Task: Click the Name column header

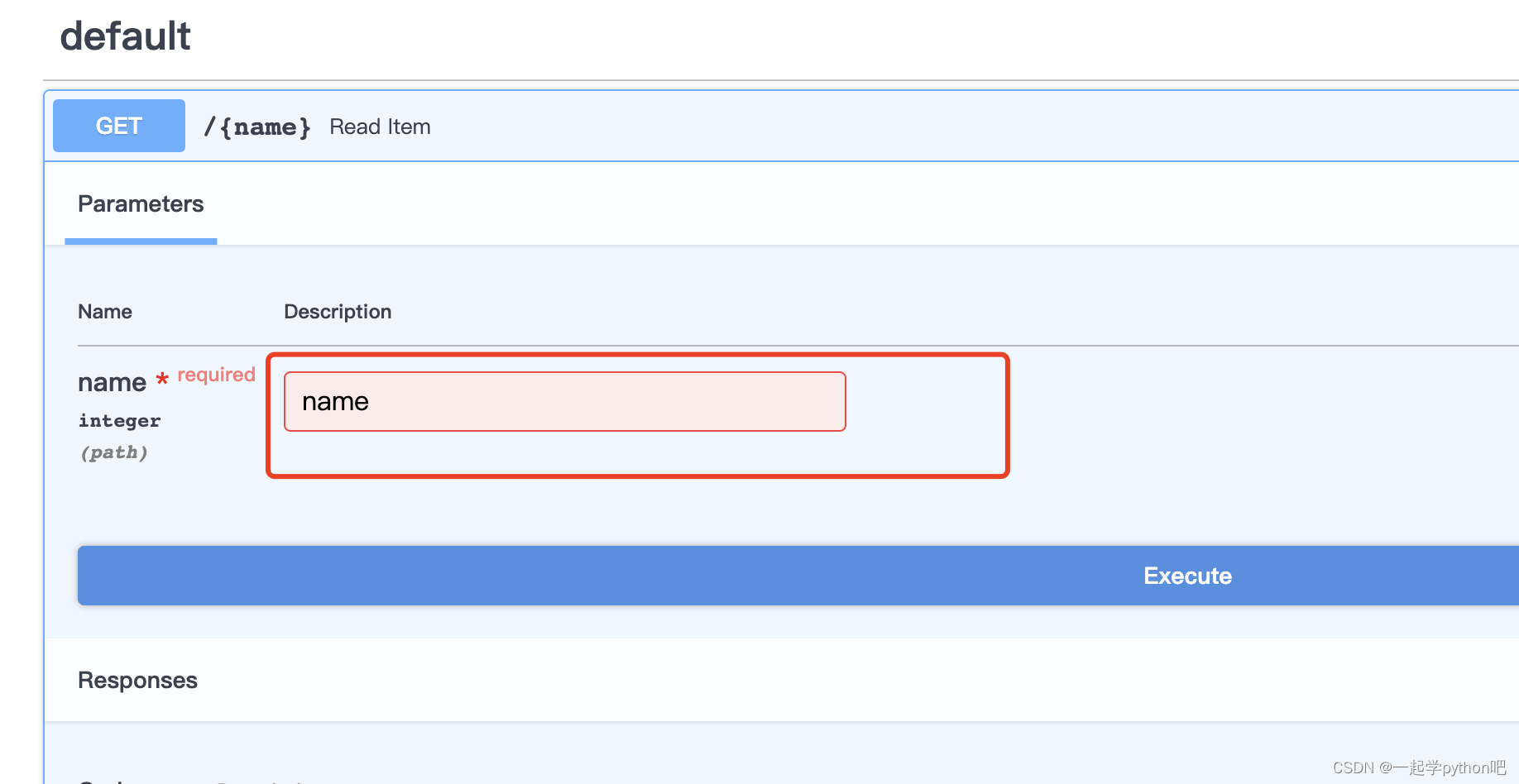Action: 104,311
